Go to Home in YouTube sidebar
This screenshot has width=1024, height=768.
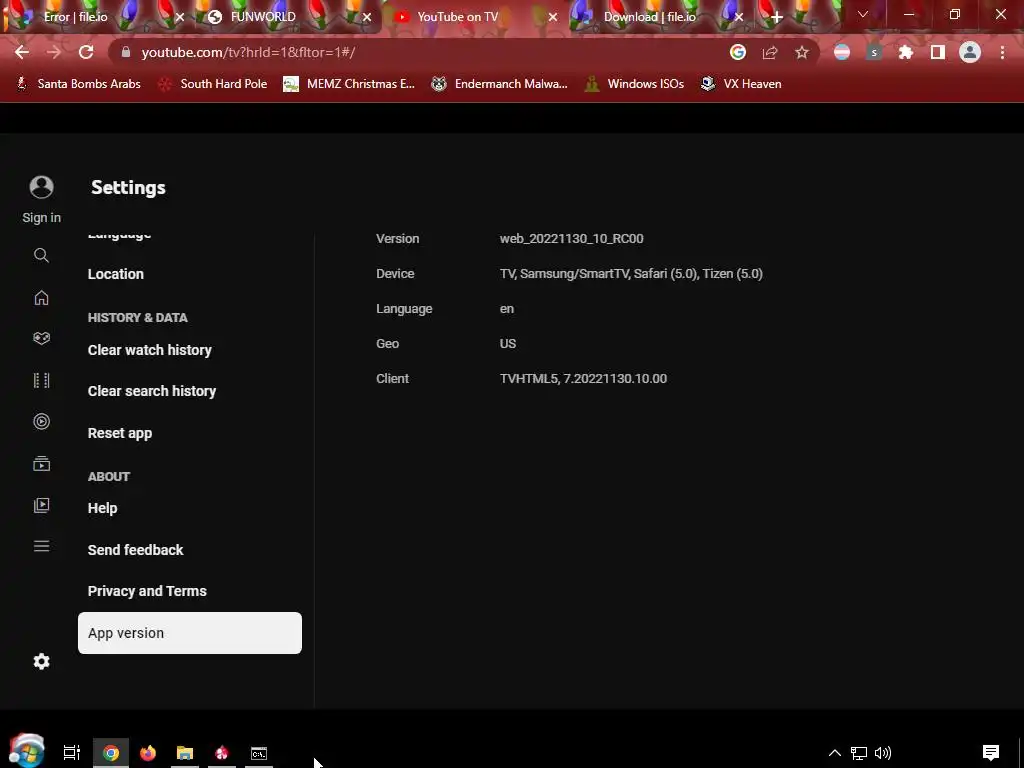click(41, 298)
